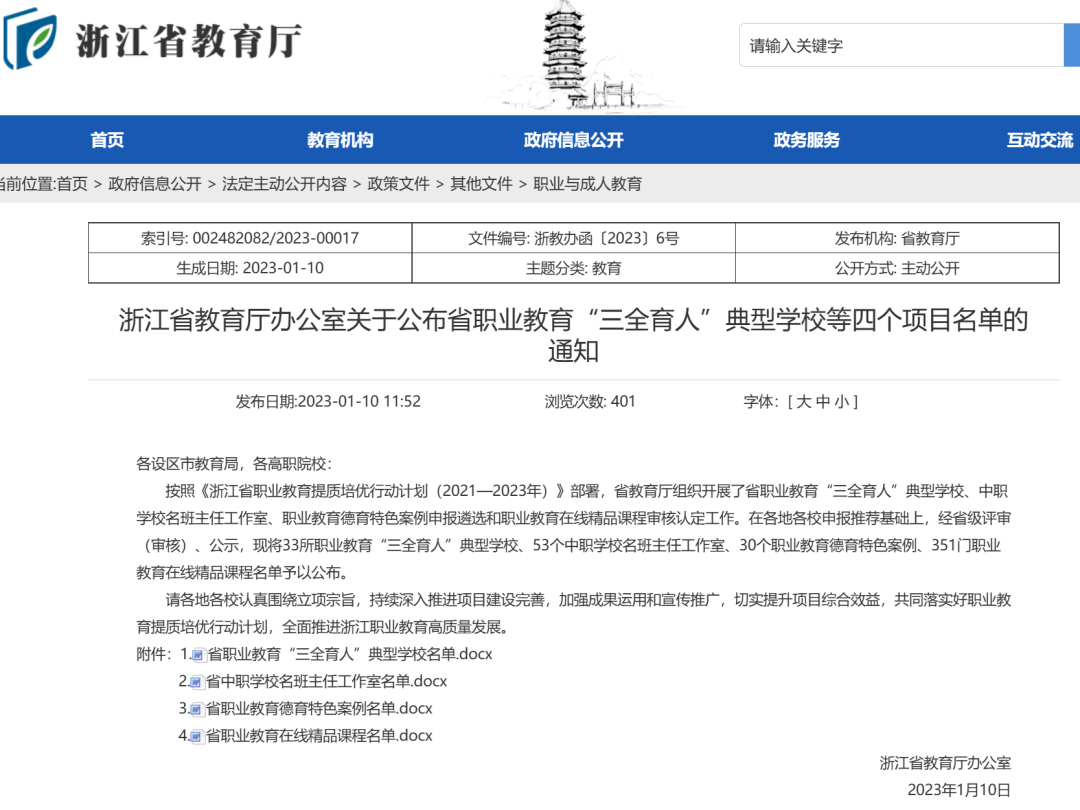Click 职业与成人教育 breadcrumb link
Image resolution: width=1080 pixels, height=810 pixels.
(588, 184)
